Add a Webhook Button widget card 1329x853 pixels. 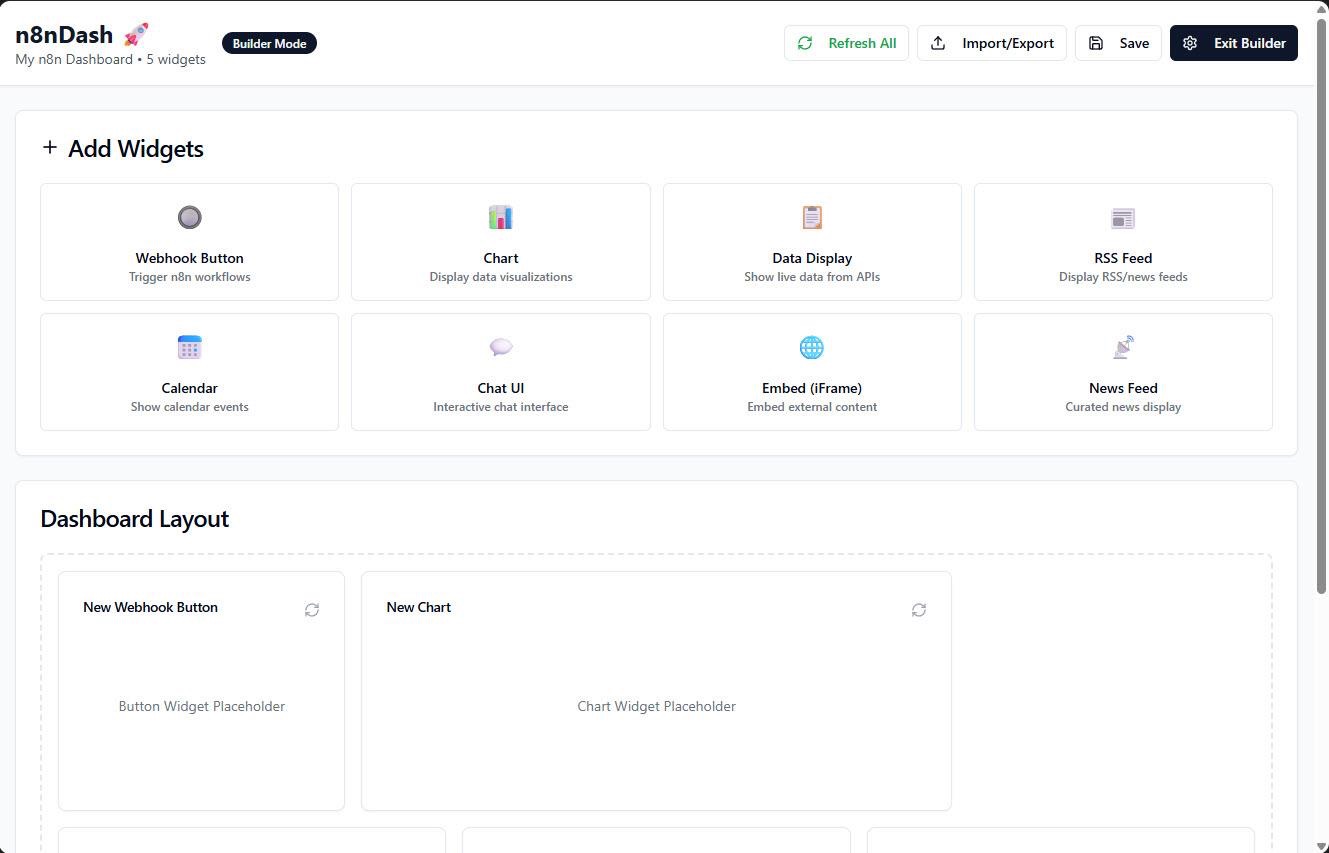(189, 242)
